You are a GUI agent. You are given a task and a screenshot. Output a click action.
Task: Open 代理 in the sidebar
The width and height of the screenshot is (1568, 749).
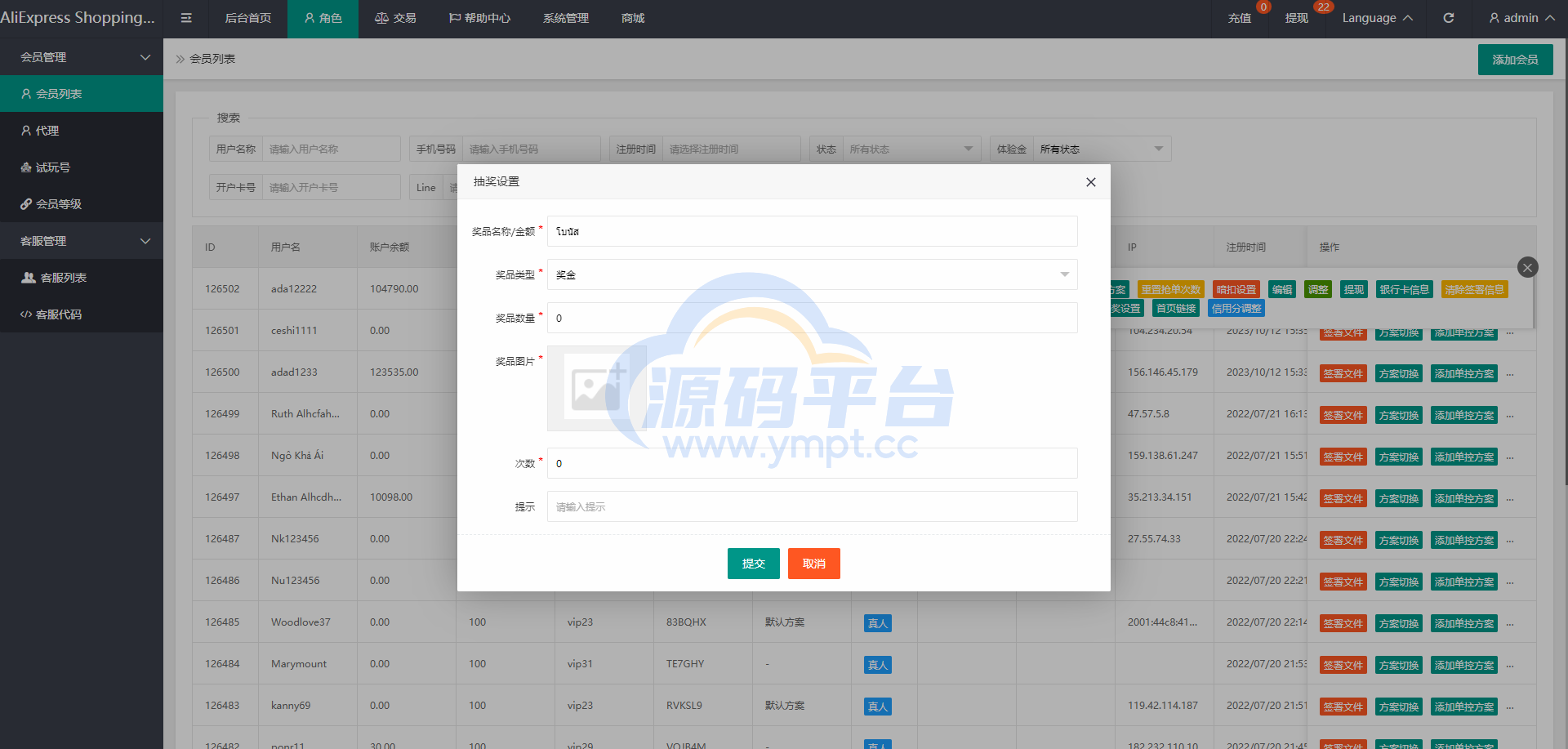click(82, 131)
